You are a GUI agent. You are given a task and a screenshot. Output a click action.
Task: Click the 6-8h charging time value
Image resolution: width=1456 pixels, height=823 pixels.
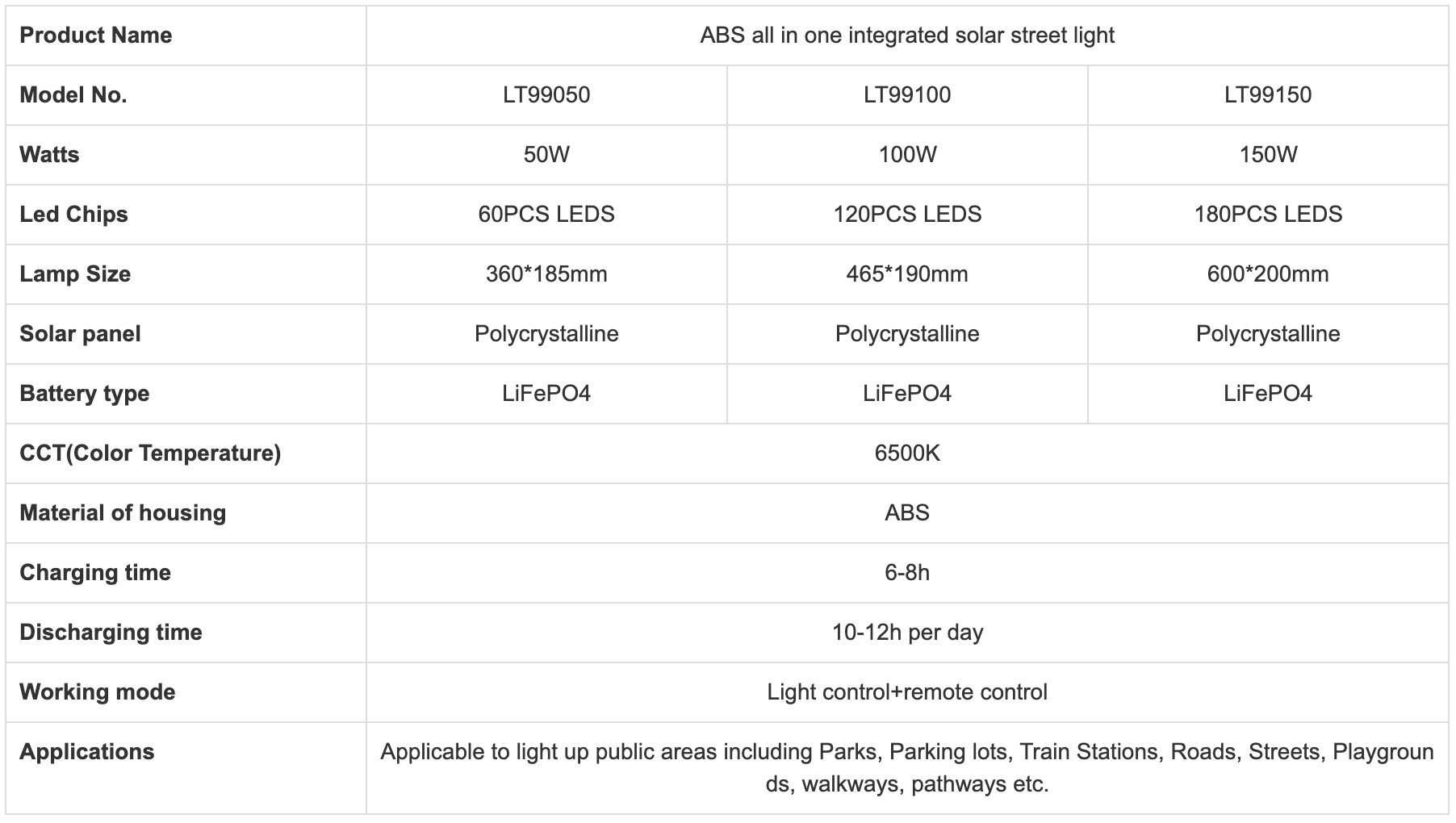pyautogui.click(x=907, y=573)
